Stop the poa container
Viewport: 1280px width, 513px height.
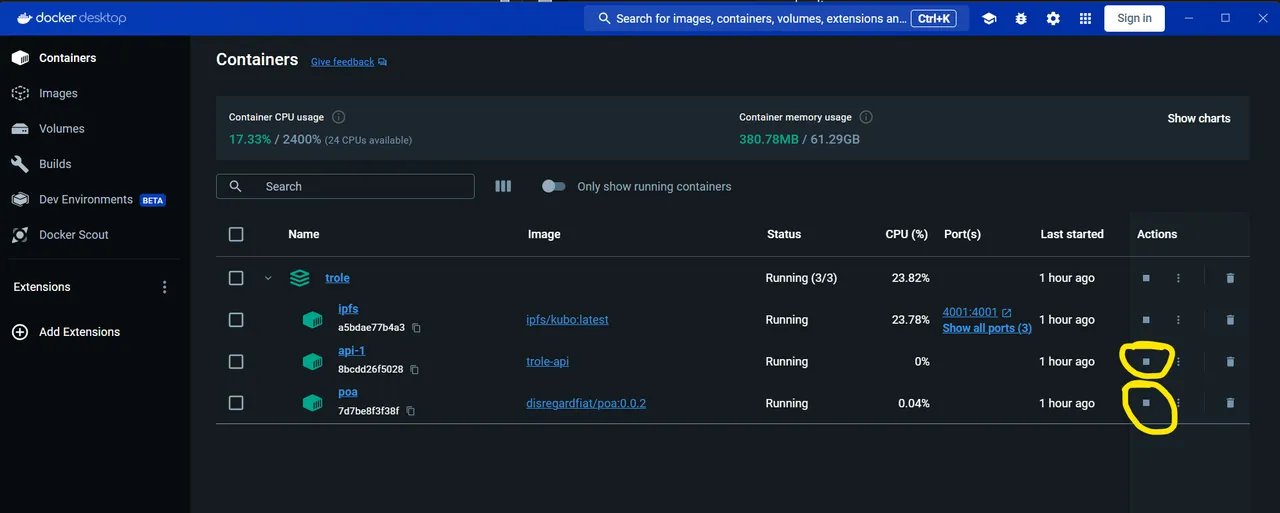(x=1146, y=403)
